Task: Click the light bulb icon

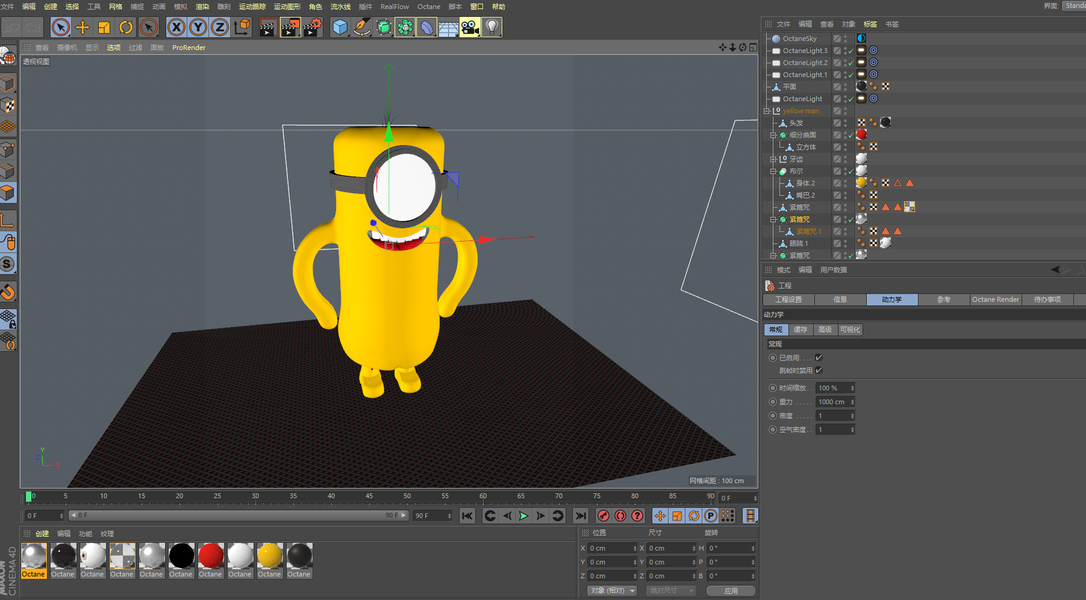Action: click(491, 28)
